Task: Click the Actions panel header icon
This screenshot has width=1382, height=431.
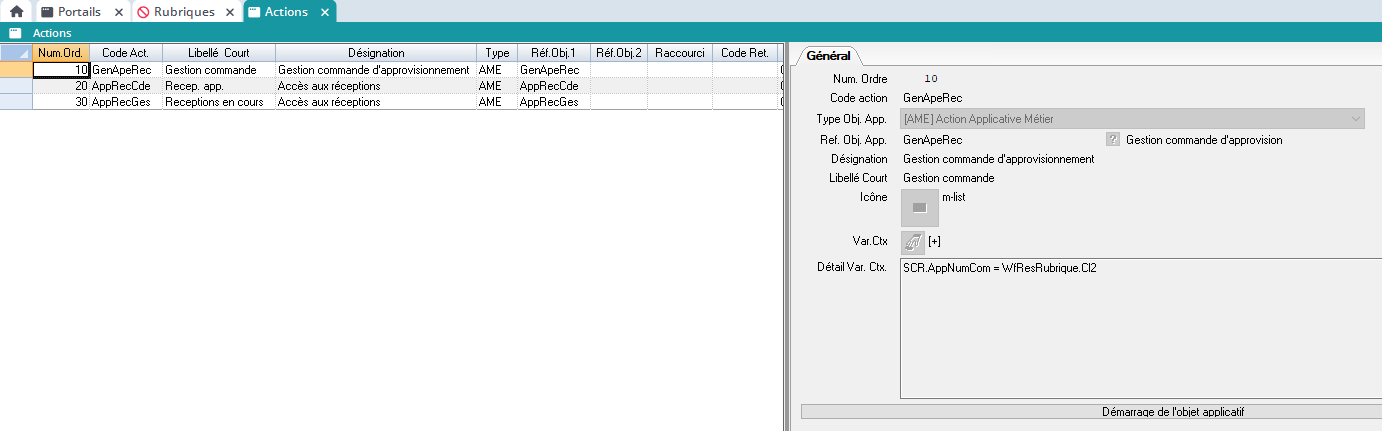Action: coord(15,33)
